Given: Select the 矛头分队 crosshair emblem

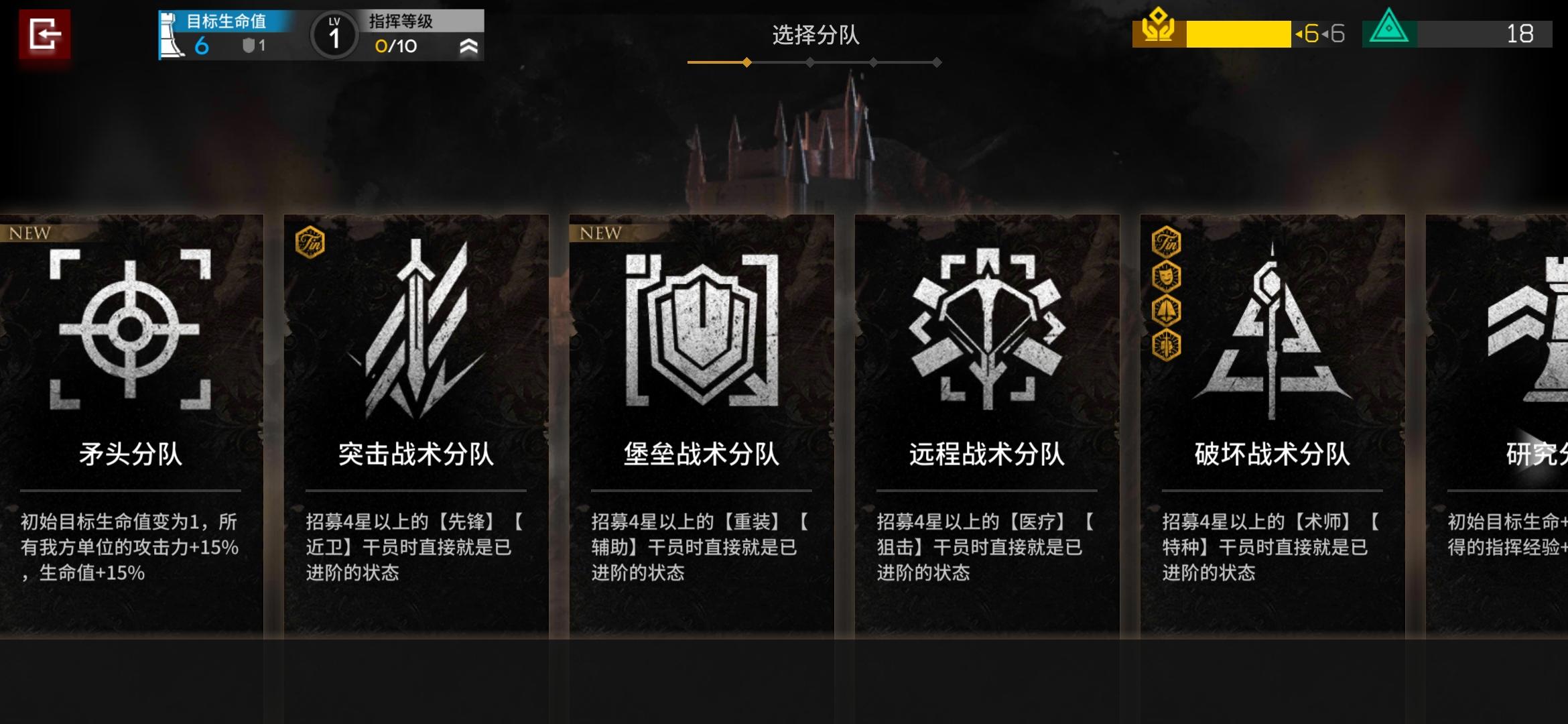Looking at the screenshot, I should coord(131,329).
